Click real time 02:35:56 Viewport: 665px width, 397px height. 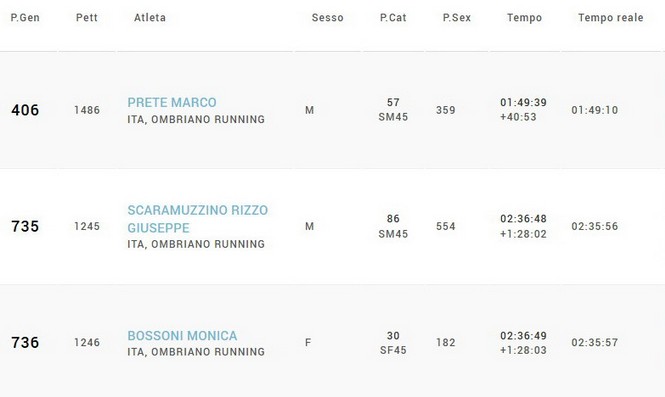(x=595, y=226)
